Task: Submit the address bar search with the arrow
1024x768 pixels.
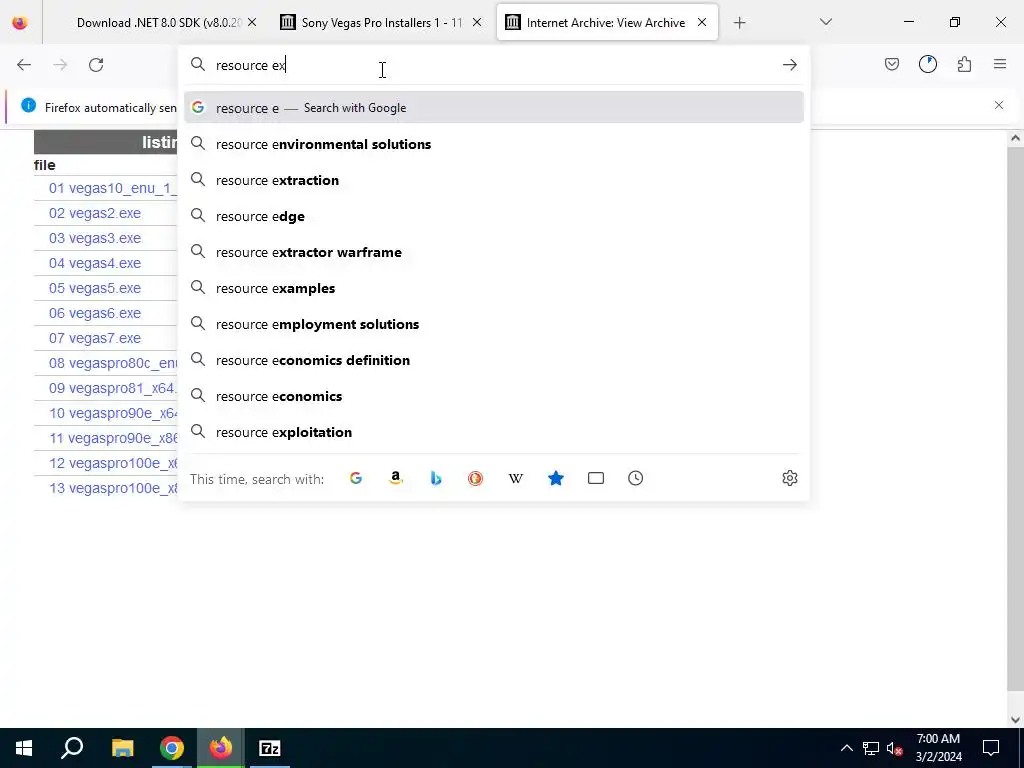Action: (790, 65)
